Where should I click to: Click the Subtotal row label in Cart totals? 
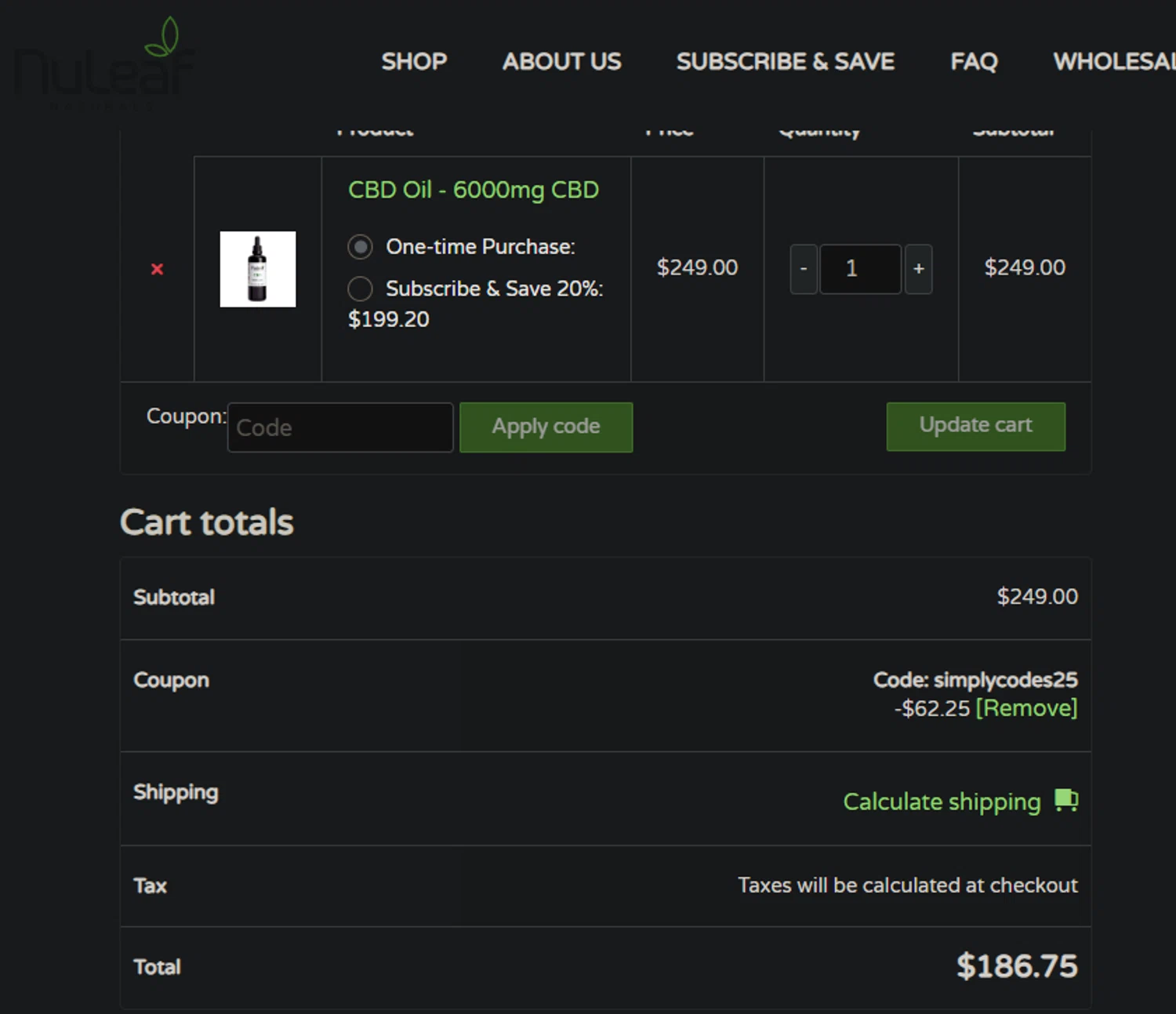click(174, 597)
